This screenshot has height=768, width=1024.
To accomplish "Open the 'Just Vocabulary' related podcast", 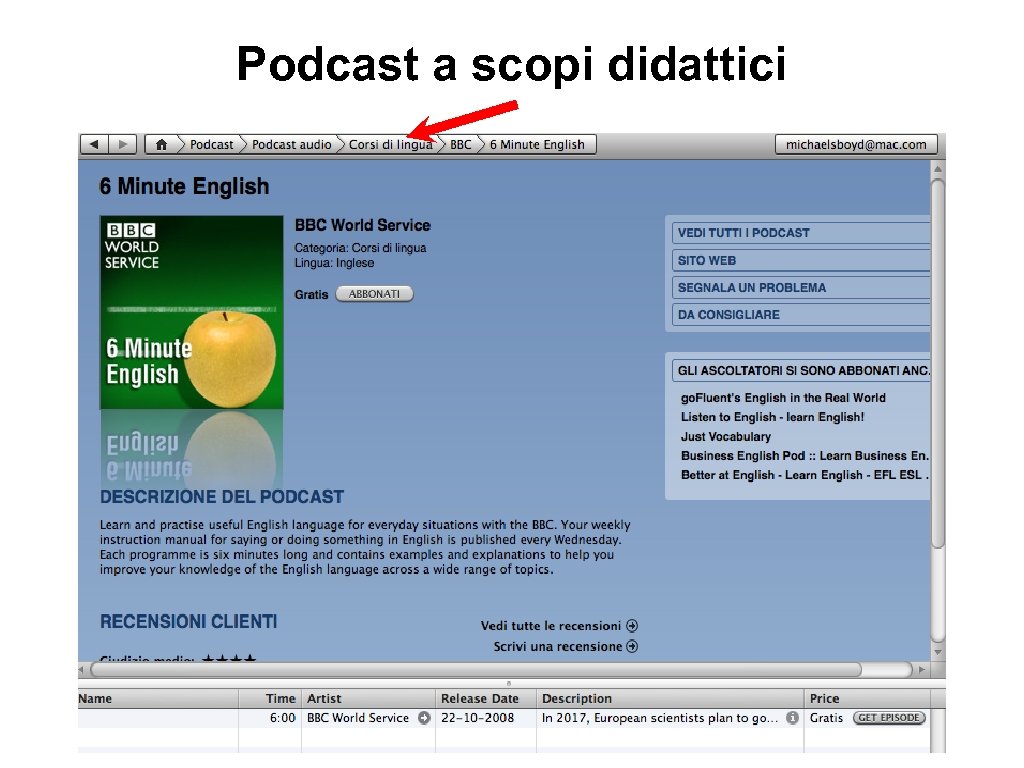I will (x=725, y=436).
